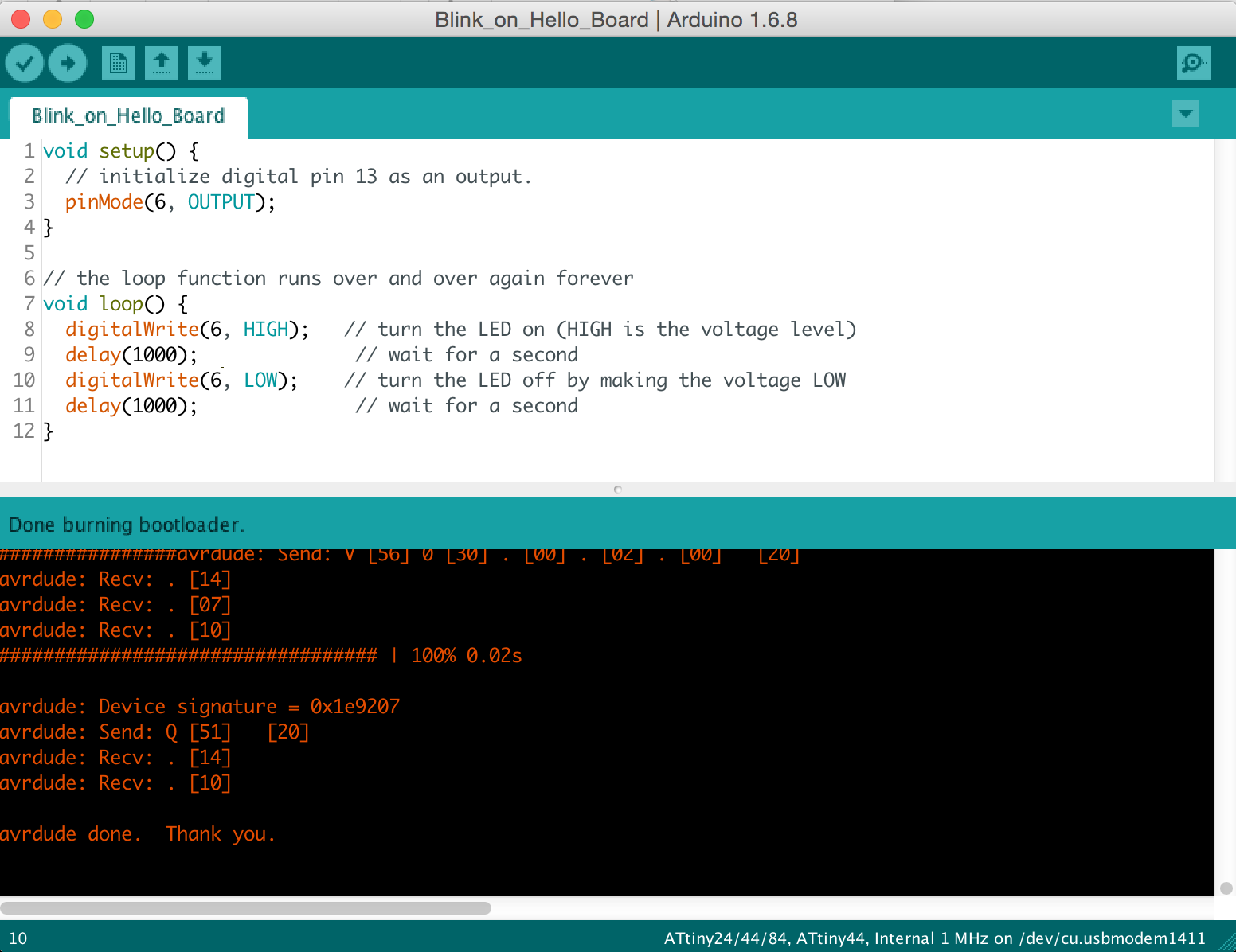Expand the tab menu dropdown arrow
Screen dimensions: 1236x952
1186,114
